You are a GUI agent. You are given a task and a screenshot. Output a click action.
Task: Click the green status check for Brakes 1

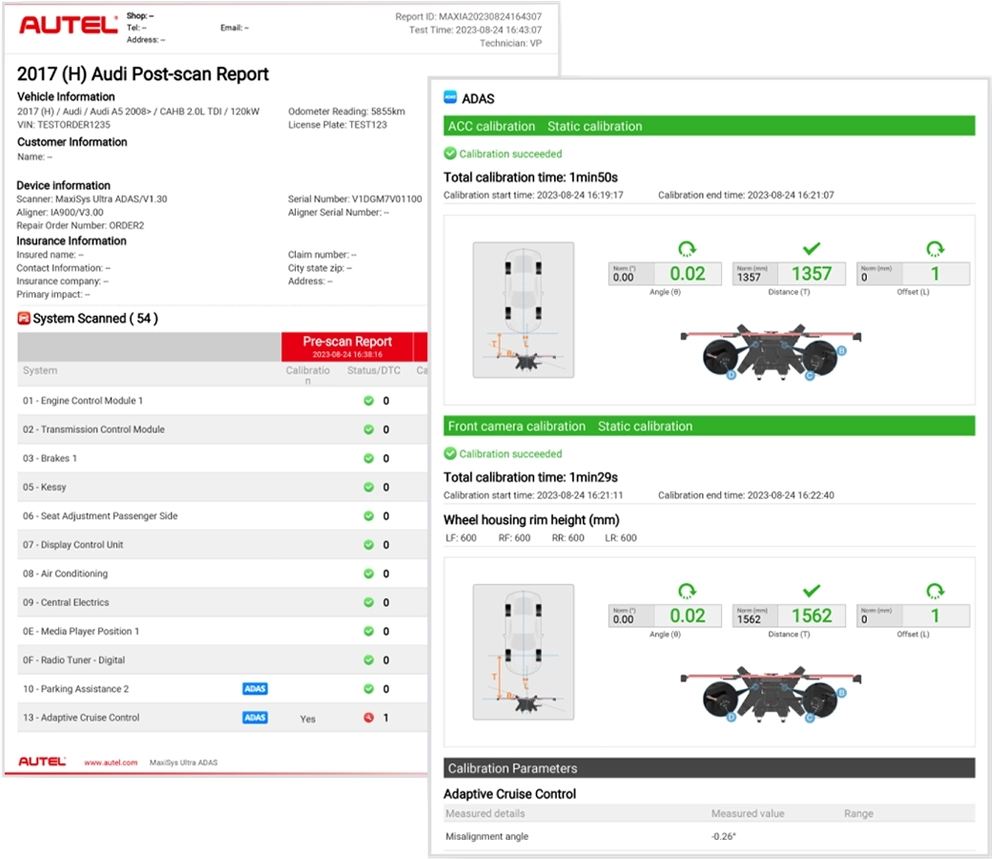pos(369,458)
